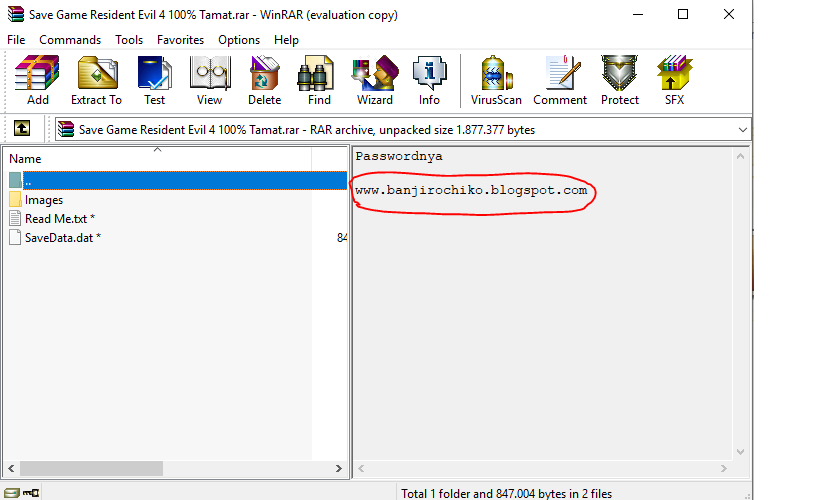Click the WinRAR title bar app icon
The width and height of the screenshot is (819, 500).
[x=16, y=14]
